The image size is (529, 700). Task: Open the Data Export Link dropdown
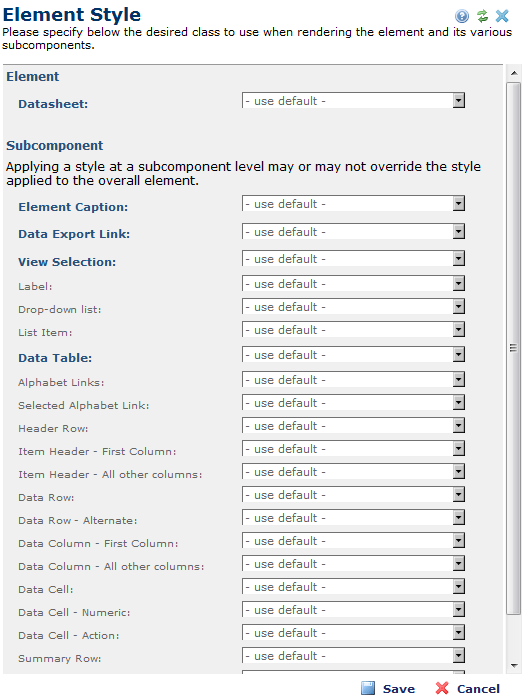[354, 231]
